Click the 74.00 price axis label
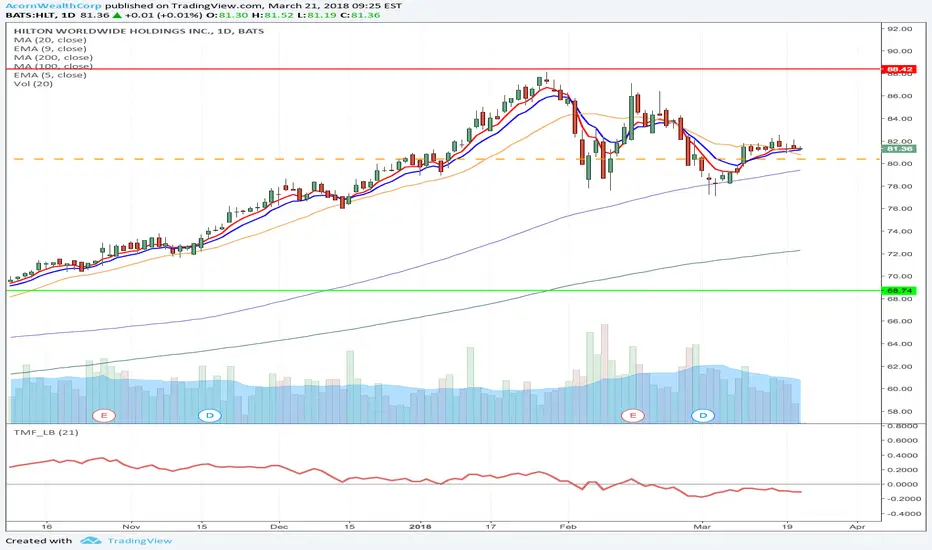Viewport: 932px width, 550px height. [x=900, y=231]
